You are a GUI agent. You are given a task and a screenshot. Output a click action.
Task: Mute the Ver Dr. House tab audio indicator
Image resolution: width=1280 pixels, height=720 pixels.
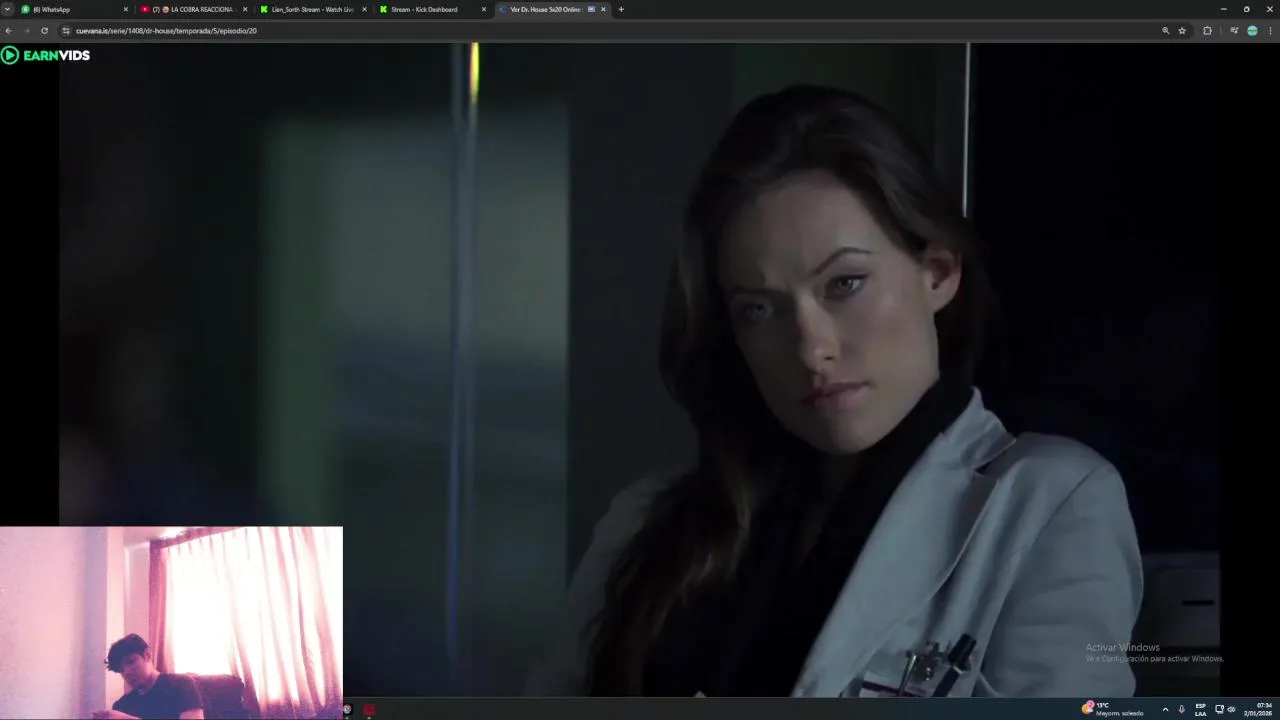point(591,9)
